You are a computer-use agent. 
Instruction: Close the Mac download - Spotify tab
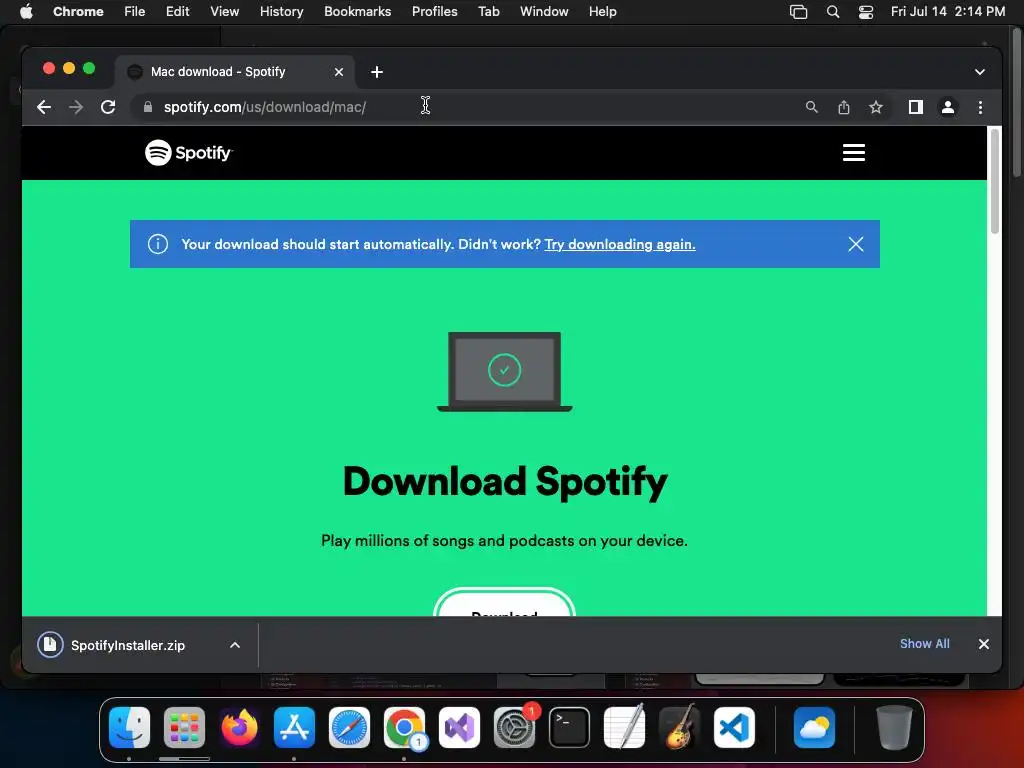click(x=338, y=72)
